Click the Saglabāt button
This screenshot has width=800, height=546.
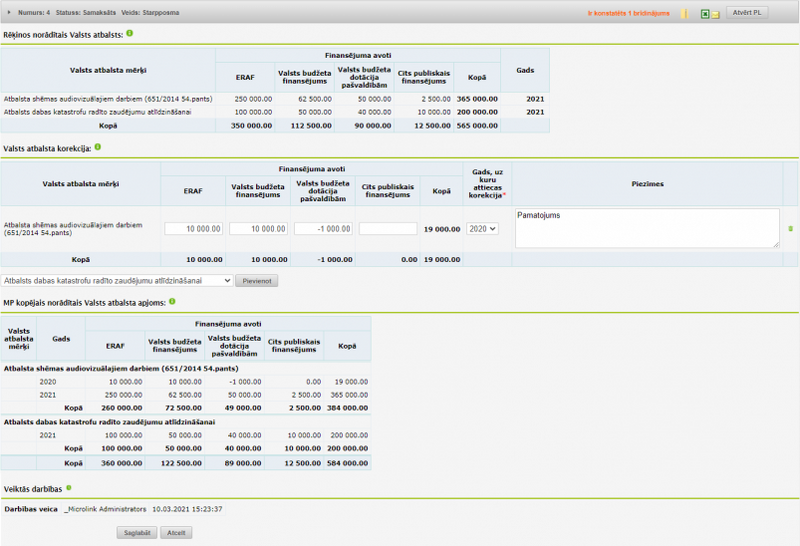click(x=137, y=533)
